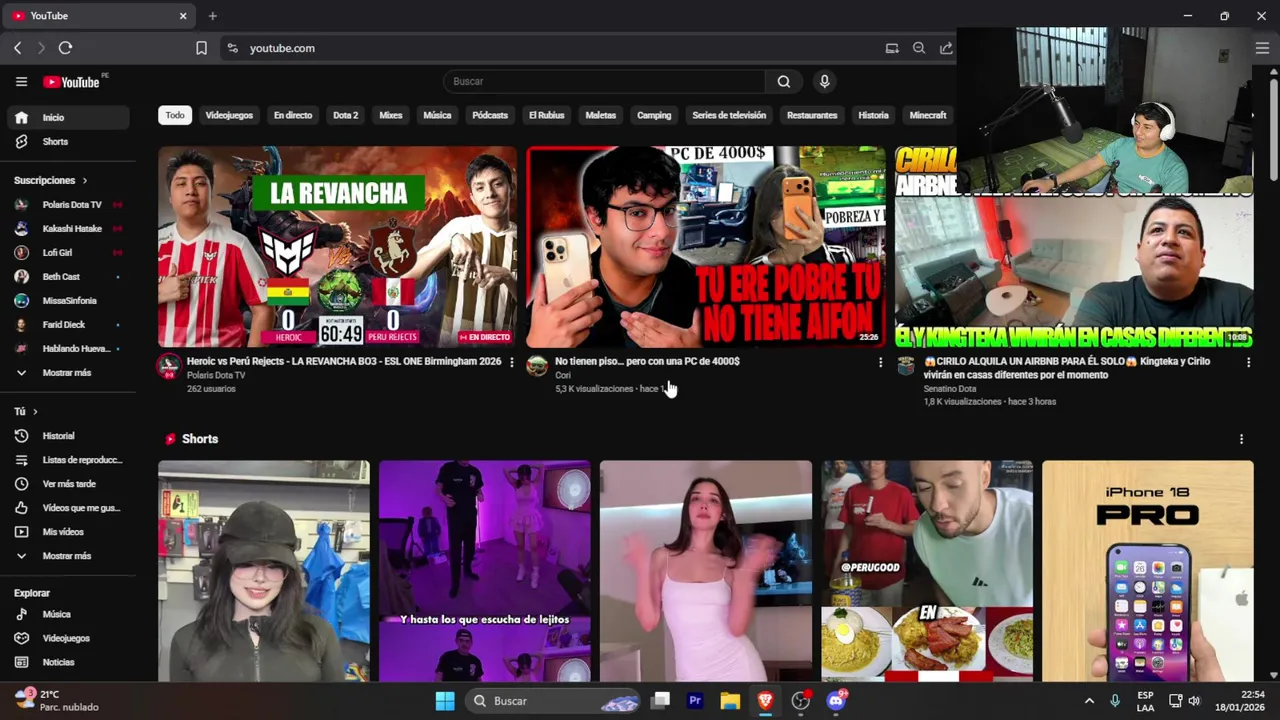Close the YouTube browser tab

183,16
